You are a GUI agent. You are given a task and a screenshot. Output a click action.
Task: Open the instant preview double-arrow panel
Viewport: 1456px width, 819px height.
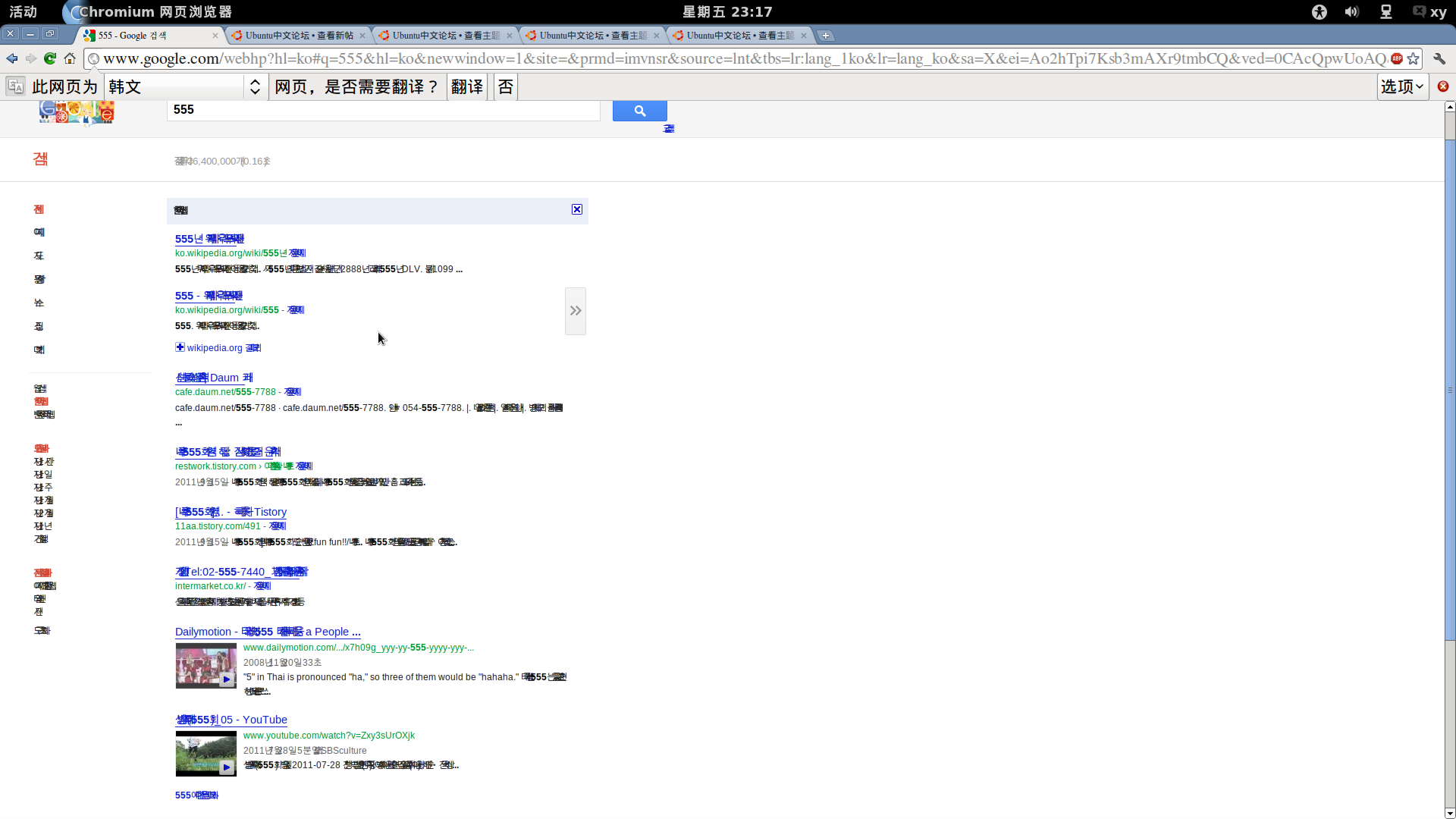[576, 311]
